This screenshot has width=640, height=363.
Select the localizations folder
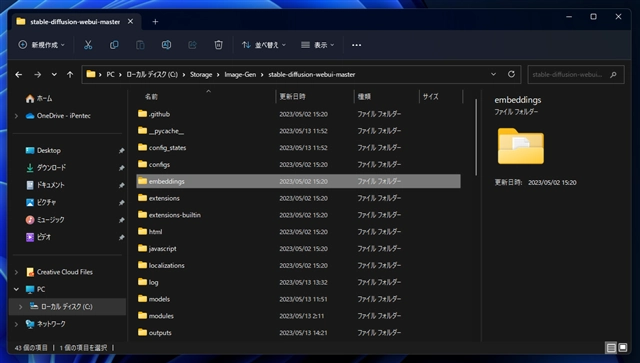298,265
